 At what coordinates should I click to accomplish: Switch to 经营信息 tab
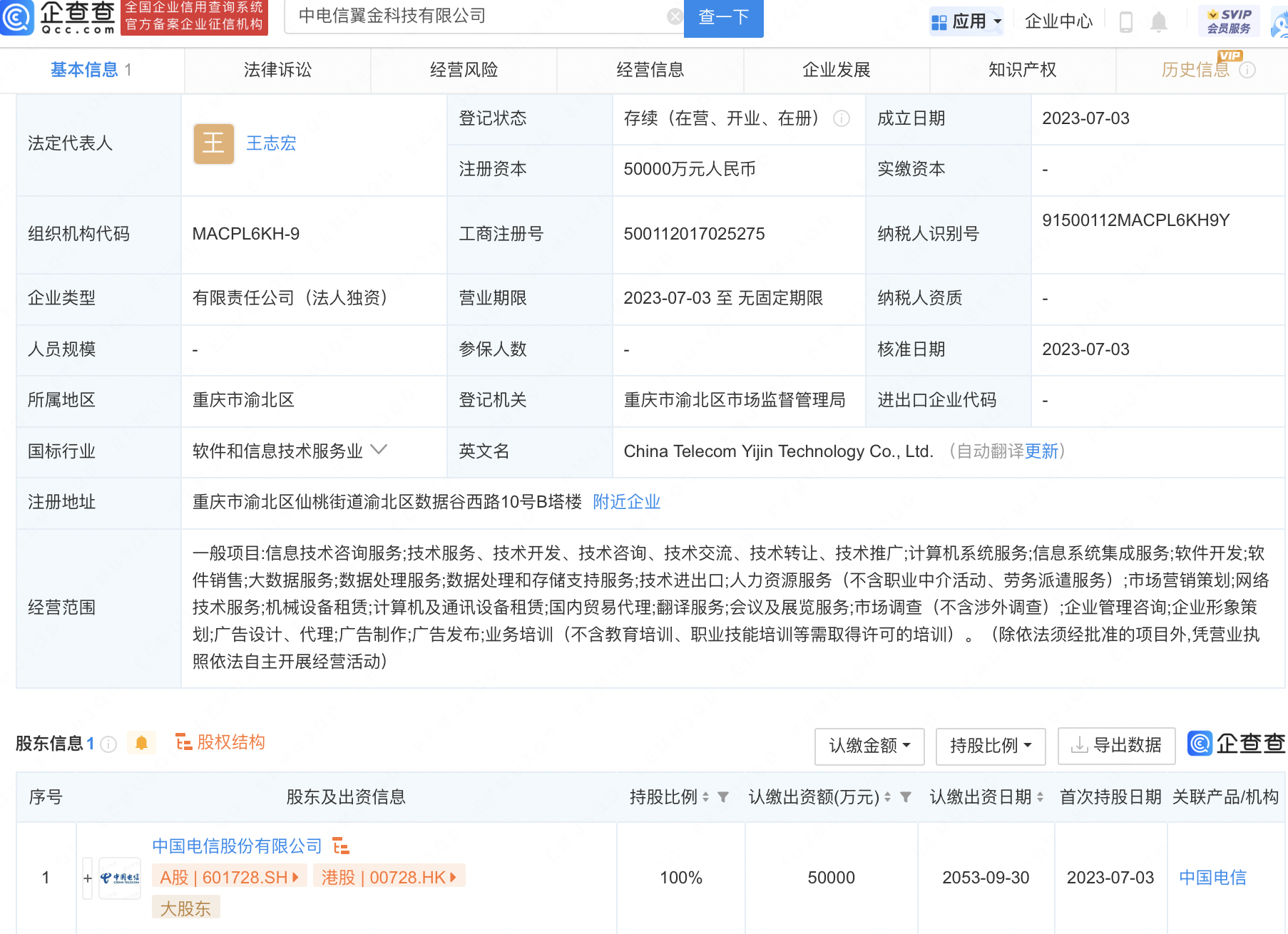coord(650,70)
